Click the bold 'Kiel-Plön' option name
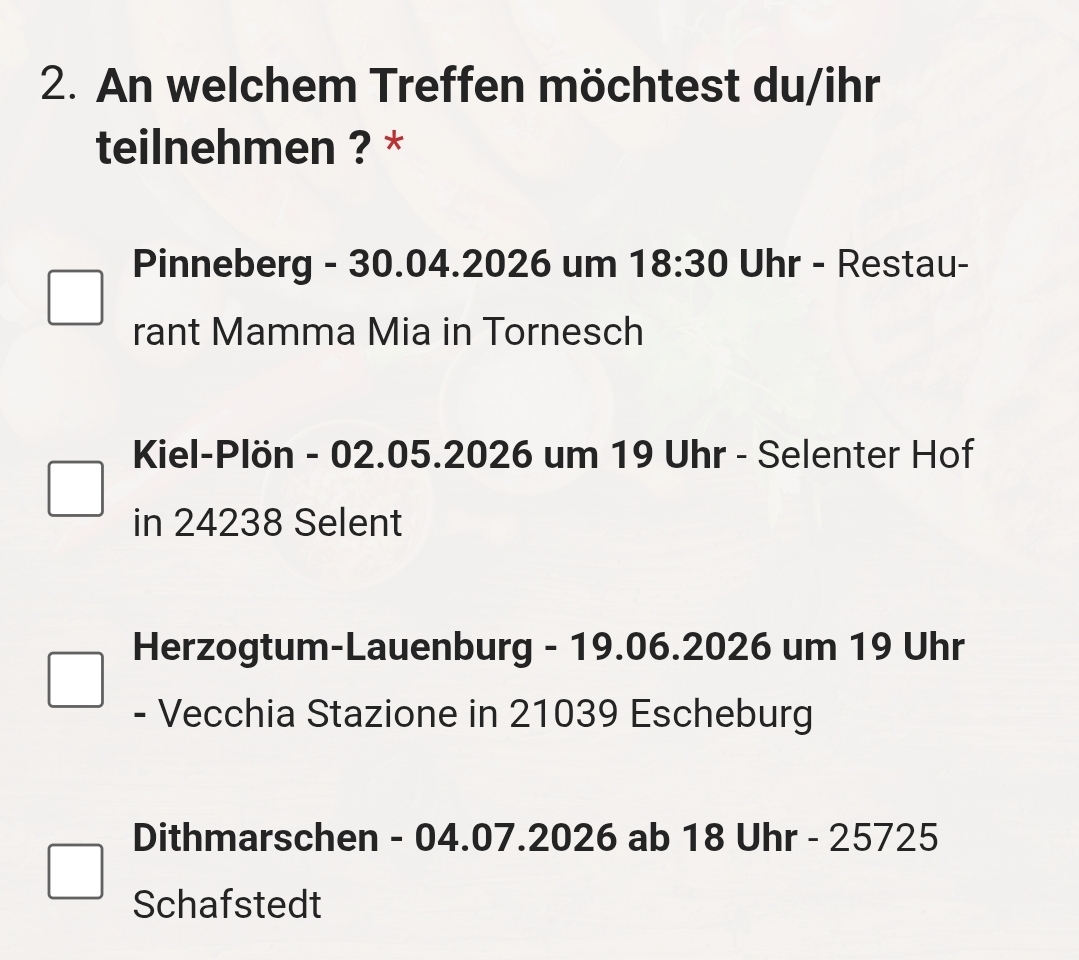 [x=213, y=456]
